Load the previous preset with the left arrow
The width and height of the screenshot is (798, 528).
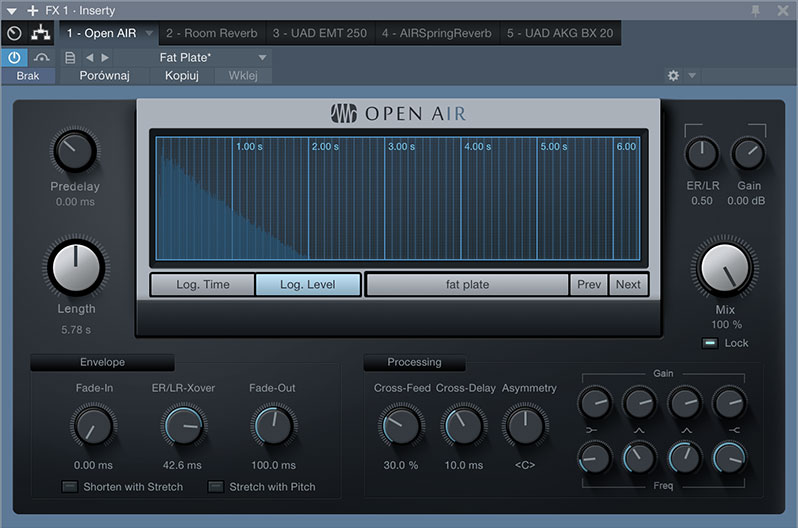[x=90, y=58]
